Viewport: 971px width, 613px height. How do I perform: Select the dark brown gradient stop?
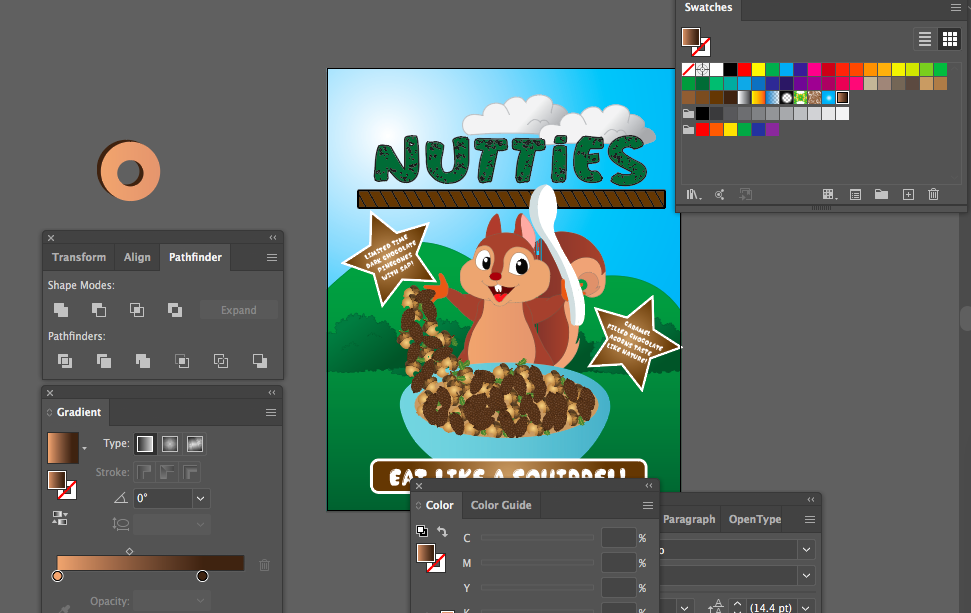(x=202, y=575)
